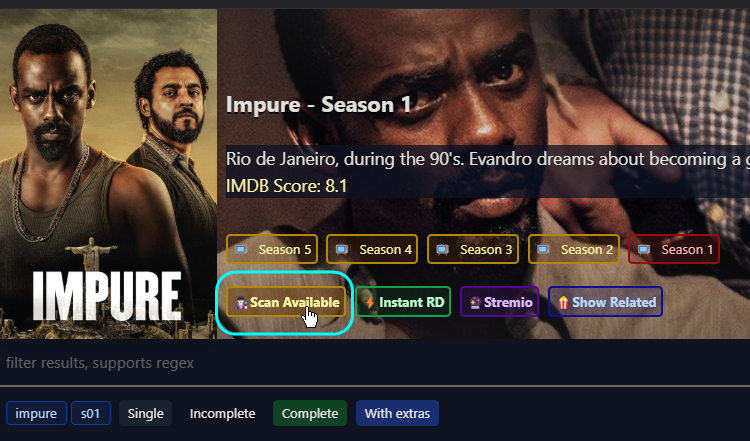The width and height of the screenshot is (750, 441).
Task: Click the TV icon on Season 1
Action: coord(644,250)
